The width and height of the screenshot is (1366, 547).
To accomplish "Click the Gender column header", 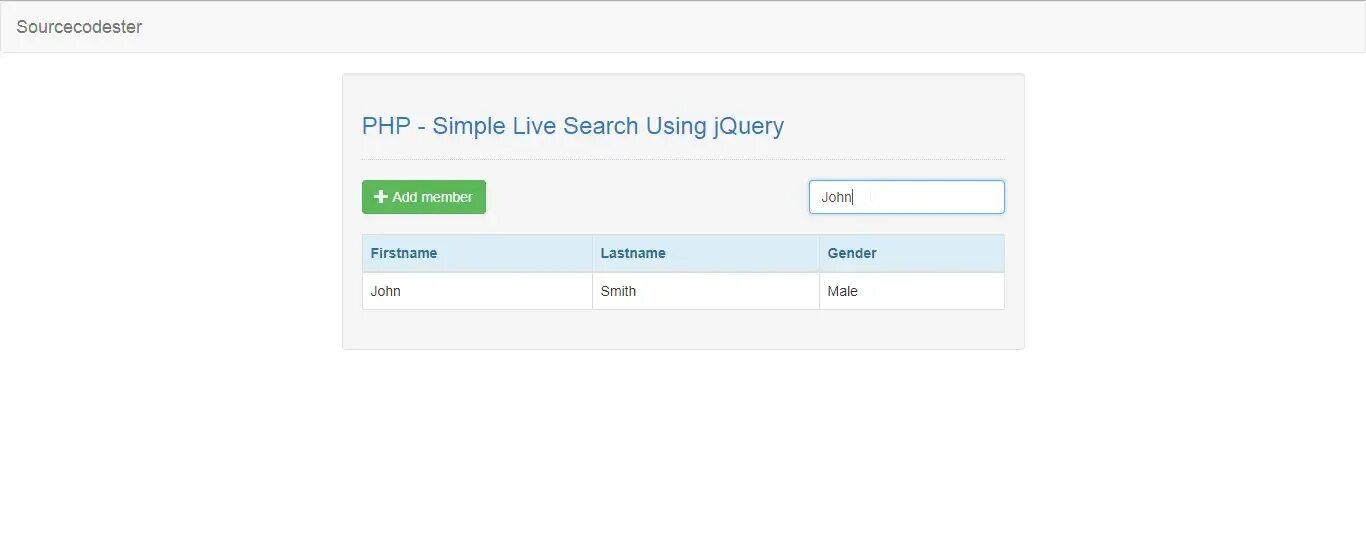I will pyautogui.click(x=852, y=253).
